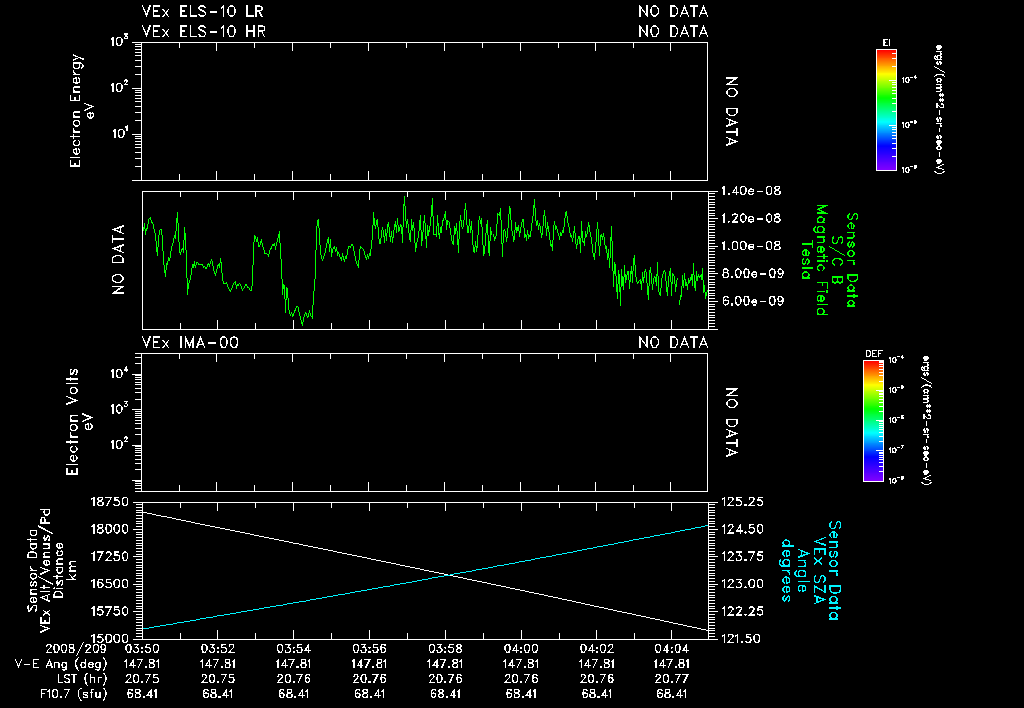Viewport: 1024px width, 708px height.
Task: Click the 03:52 time axis label
Action: tap(217, 649)
